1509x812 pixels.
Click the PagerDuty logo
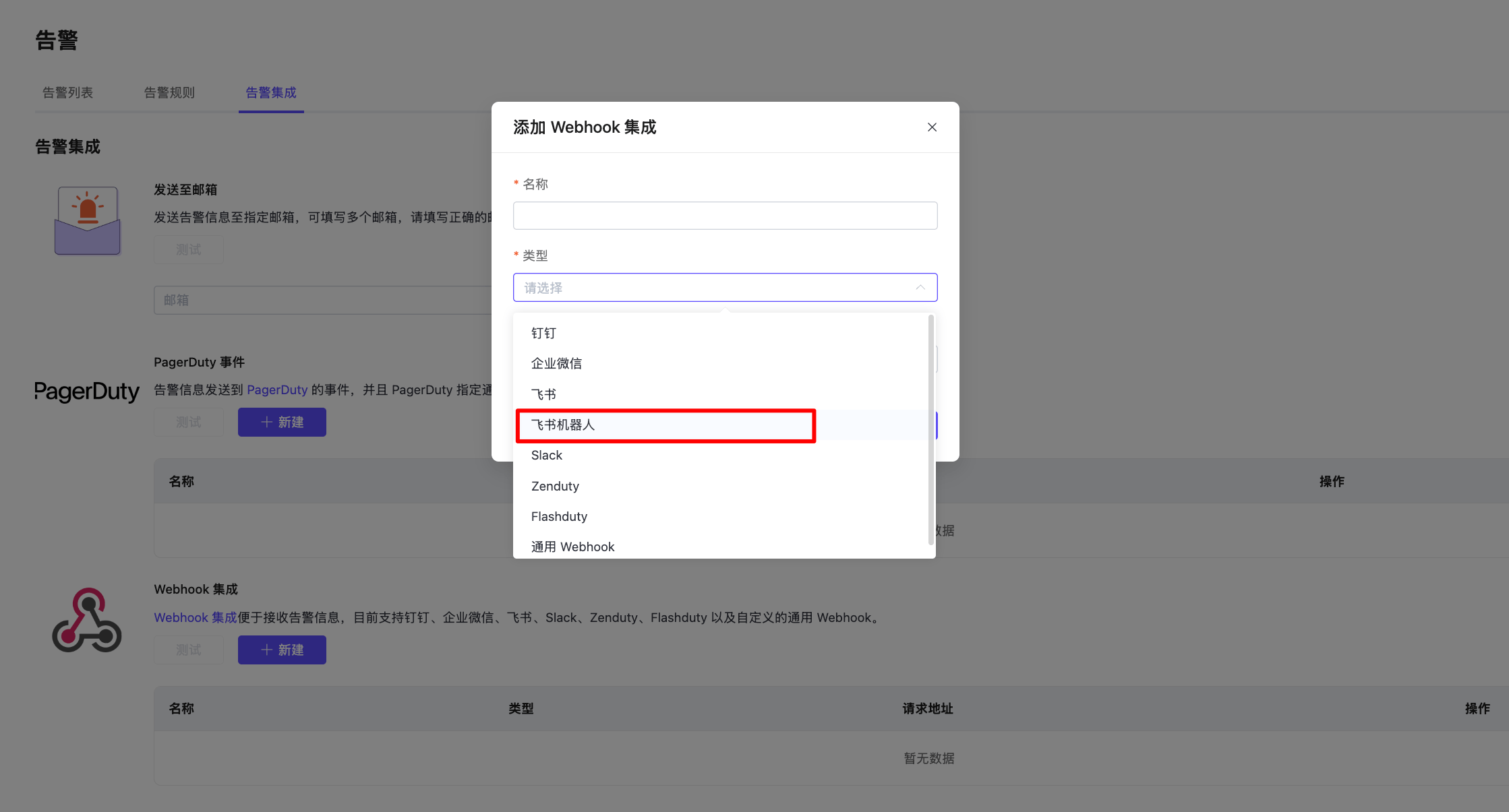[x=87, y=392]
